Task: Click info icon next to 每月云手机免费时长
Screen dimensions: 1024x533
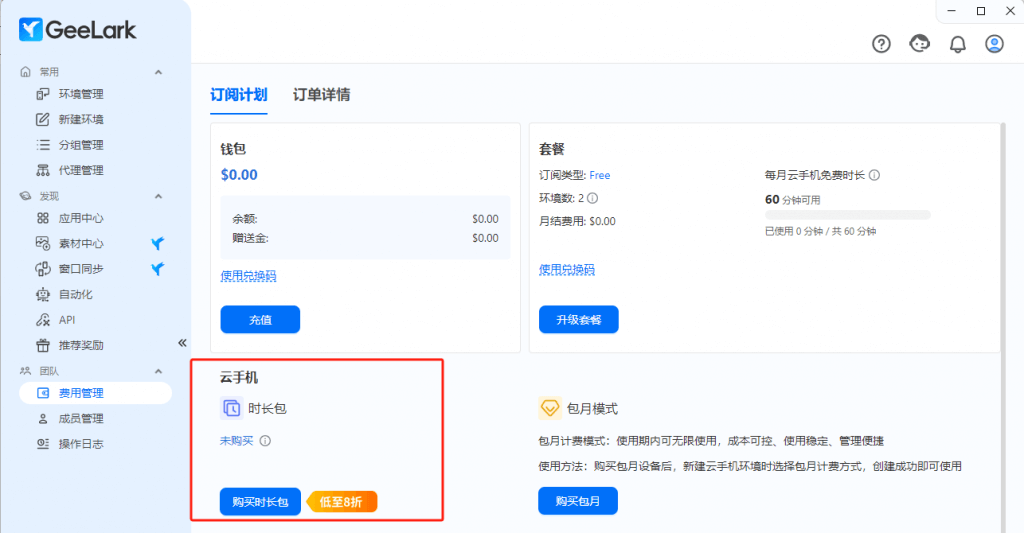Action: [x=874, y=175]
